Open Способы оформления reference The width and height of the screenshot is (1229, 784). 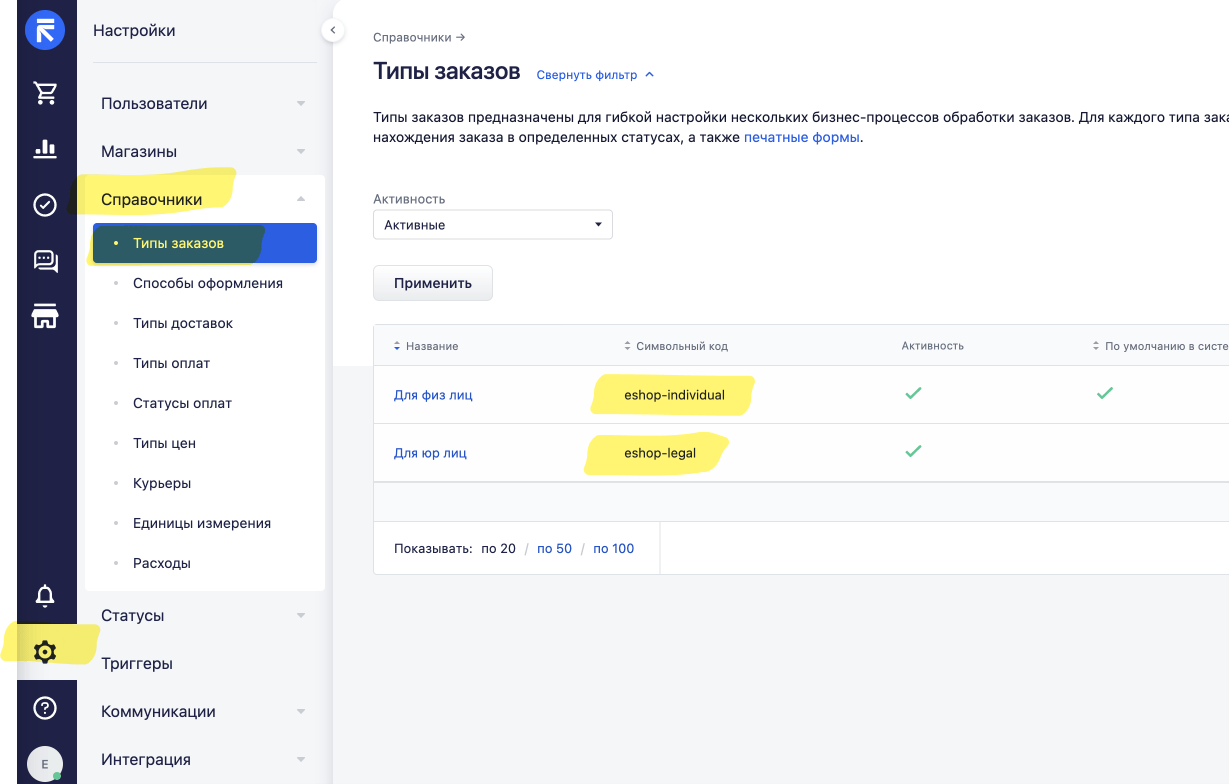point(208,283)
